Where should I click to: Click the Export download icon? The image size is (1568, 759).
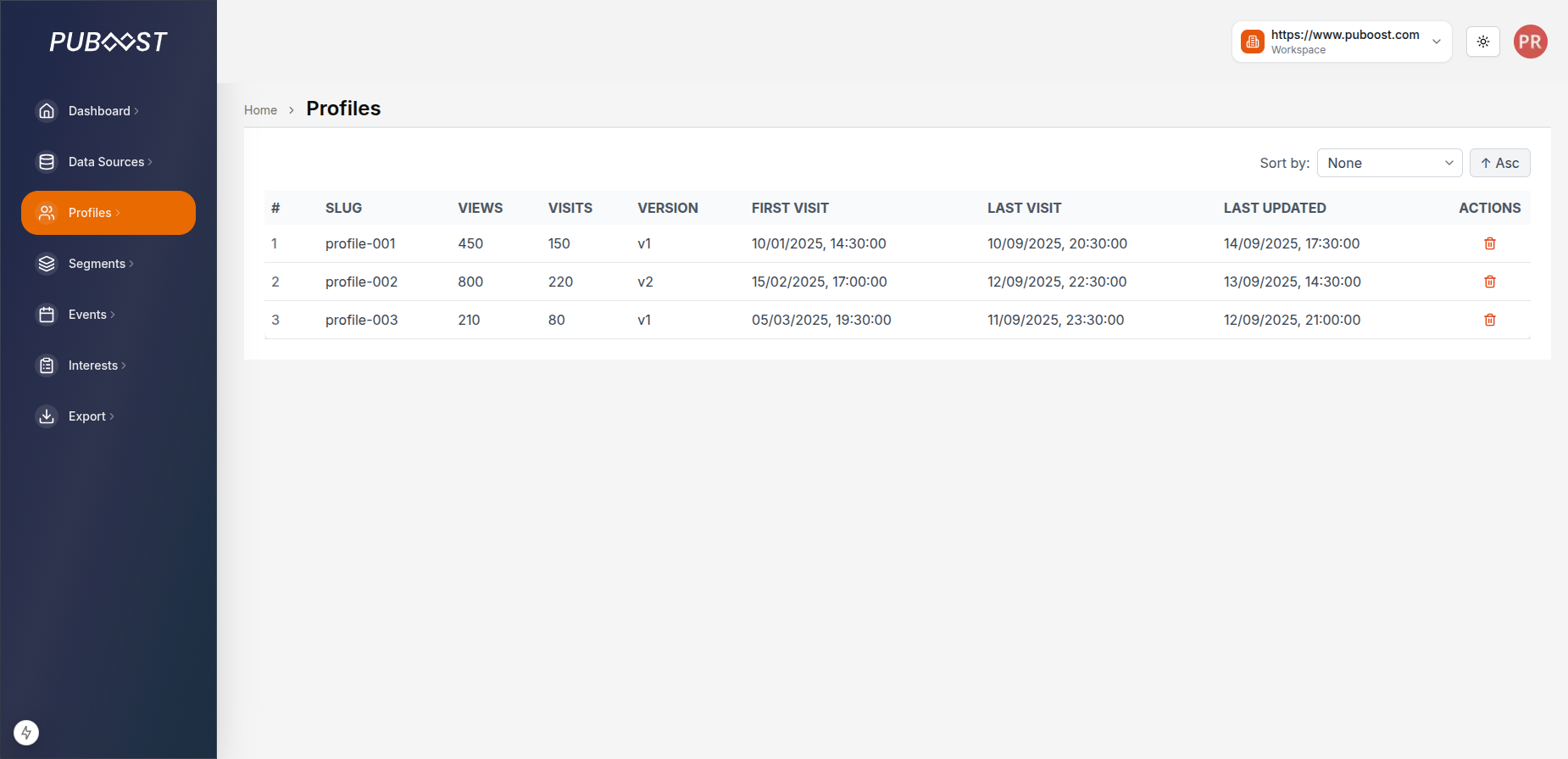click(47, 416)
